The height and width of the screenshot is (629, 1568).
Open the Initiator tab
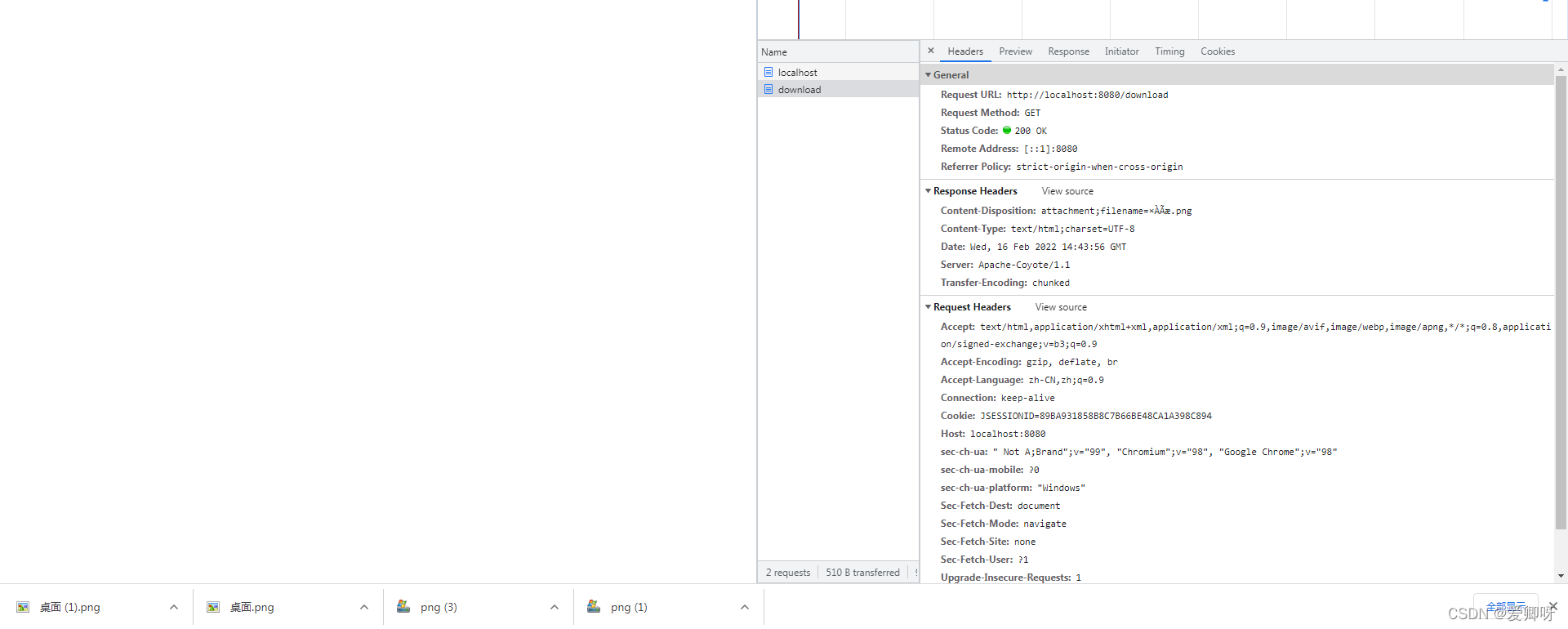[x=1121, y=51]
